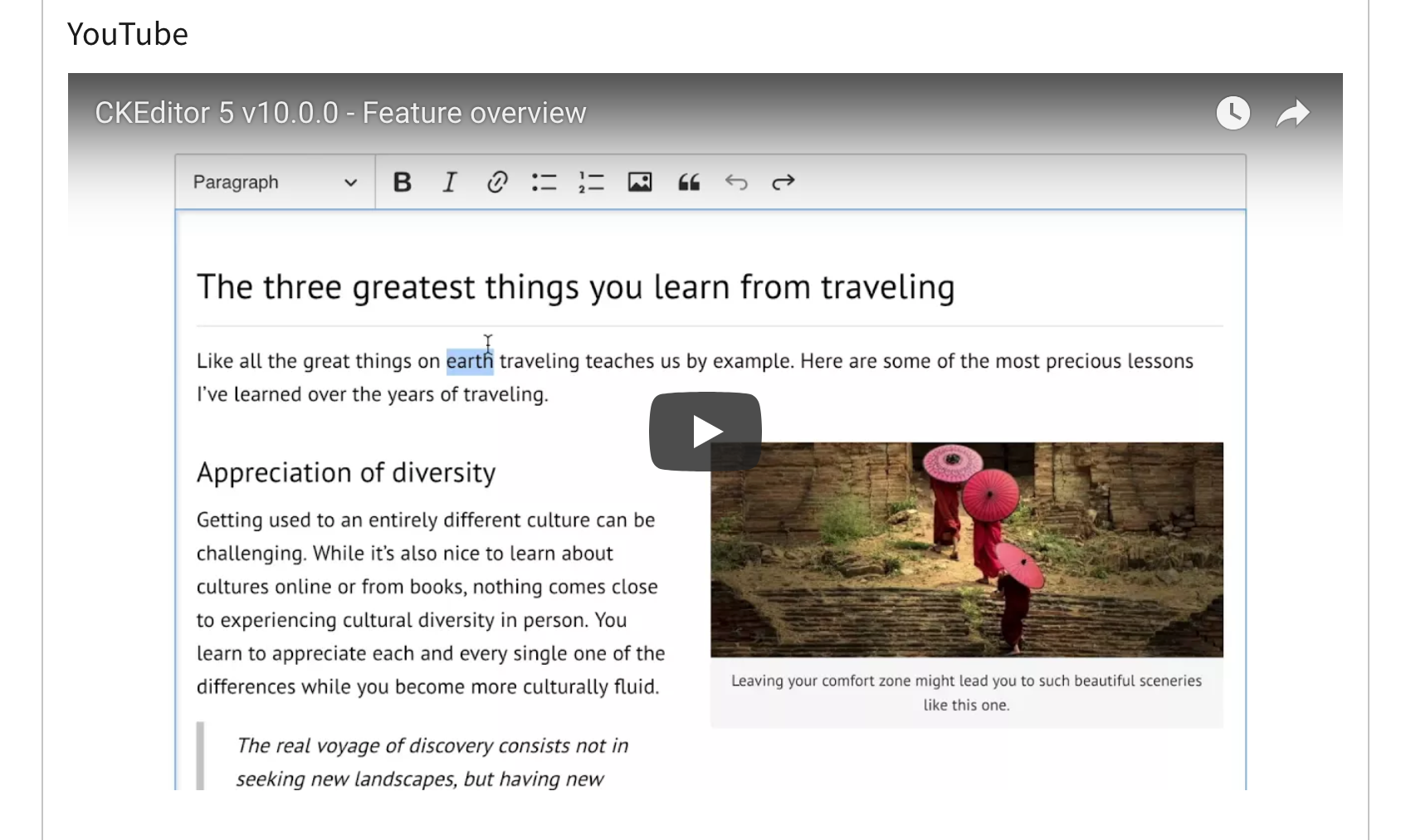1406x840 pixels.
Task: Click the Share arrow icon
Action: pos(1293,113)
